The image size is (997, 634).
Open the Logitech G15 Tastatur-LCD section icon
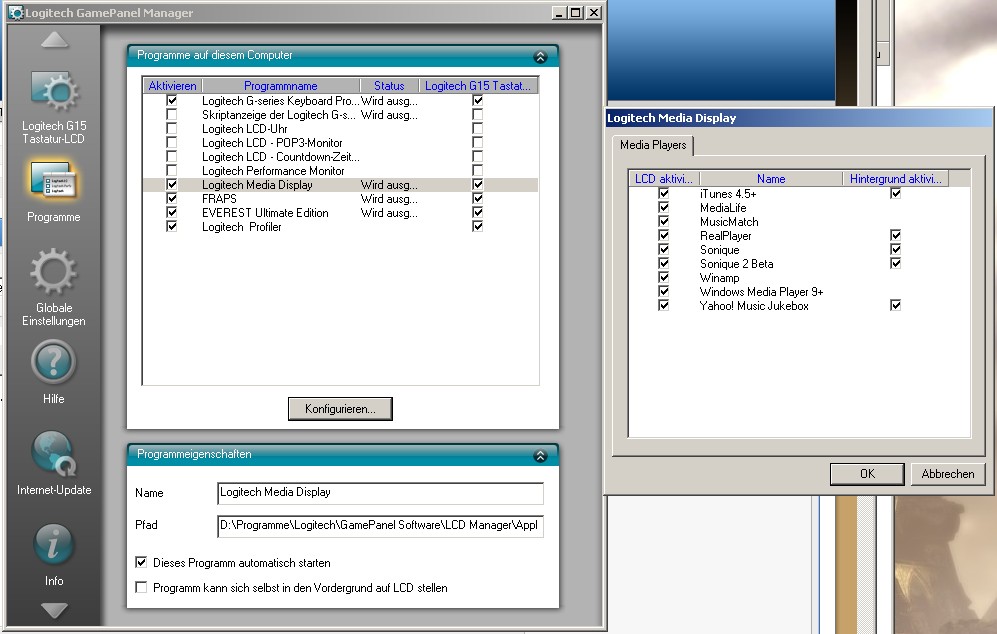[x=54, y=93]
